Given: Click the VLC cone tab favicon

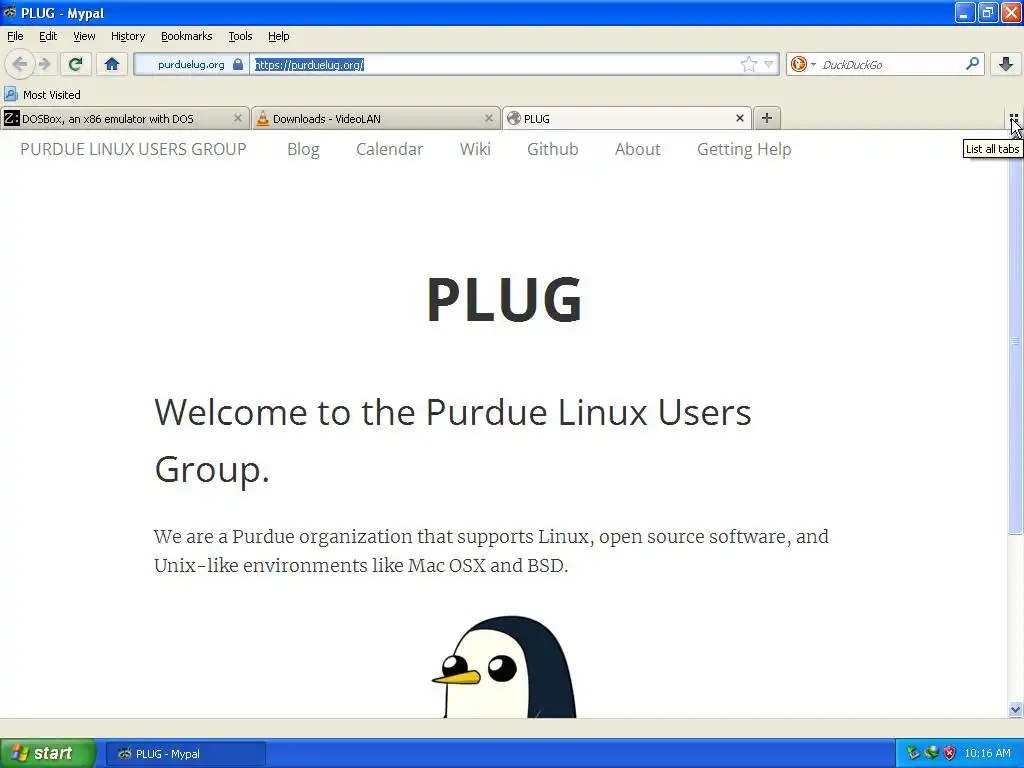Looking at the screenshot, I should click(263, 118).
